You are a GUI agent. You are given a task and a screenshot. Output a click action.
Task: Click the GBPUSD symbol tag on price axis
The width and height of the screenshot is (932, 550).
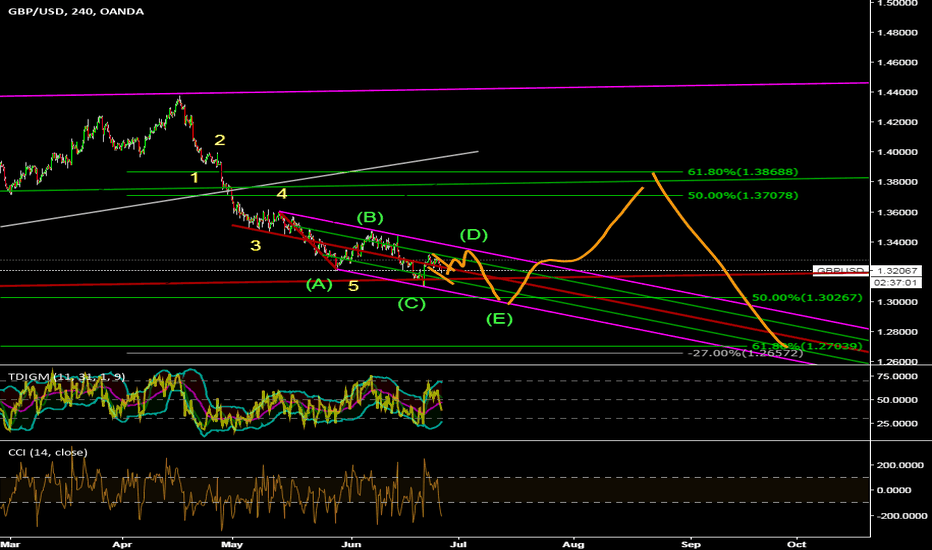[840, 271]
